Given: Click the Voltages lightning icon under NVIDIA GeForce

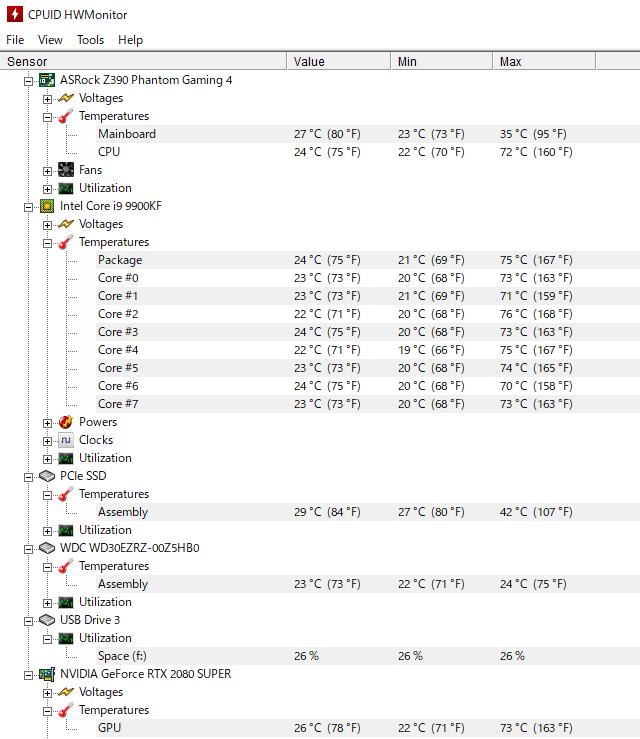Looking at the screenshot, I should [66, 692].
